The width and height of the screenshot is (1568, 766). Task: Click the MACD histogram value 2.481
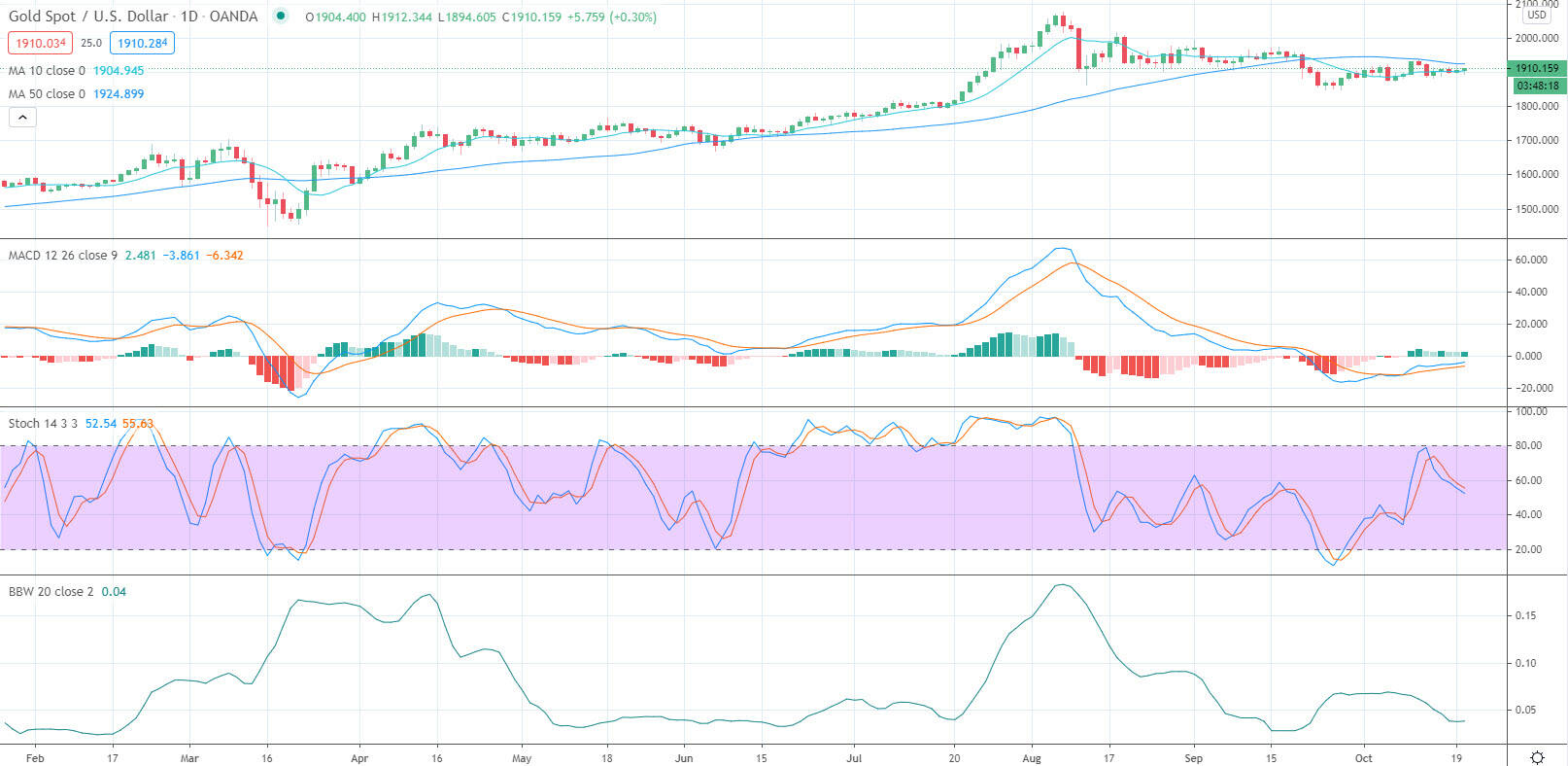[x=140, y=256]
